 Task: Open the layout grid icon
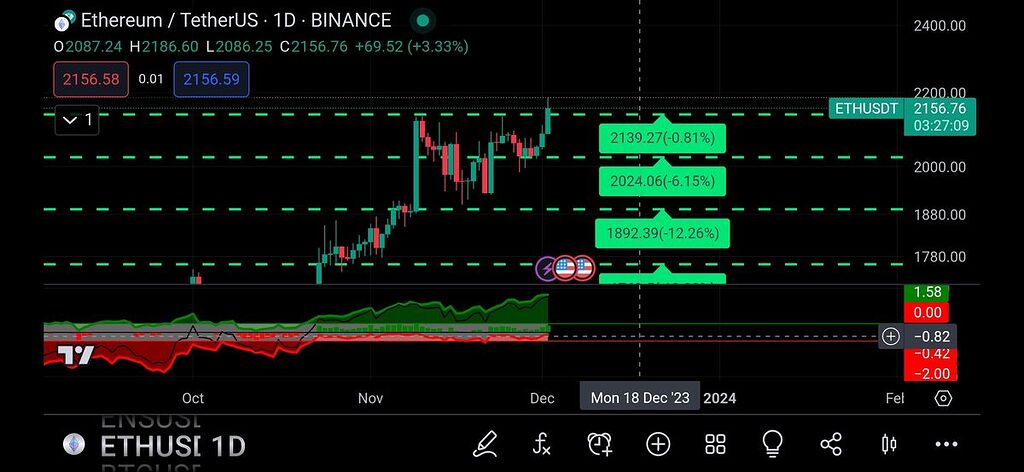click(x=715, y=443)
